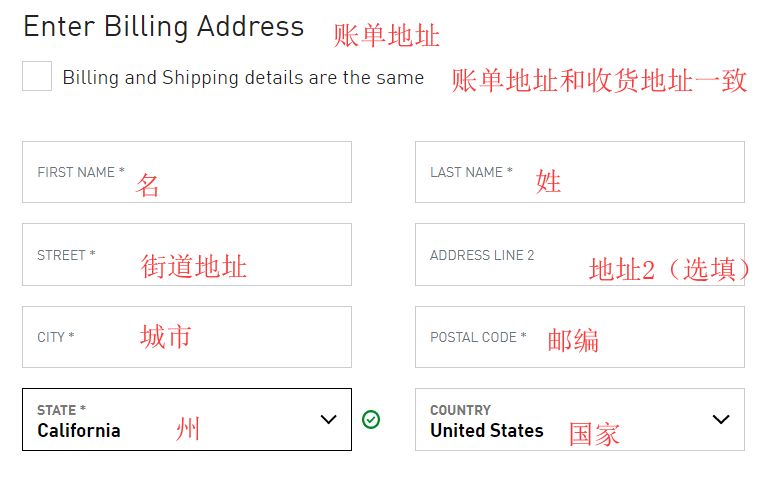
Task: Click the red 邮编 annotation
Action: pyautogui.click(x=573, y=340)
